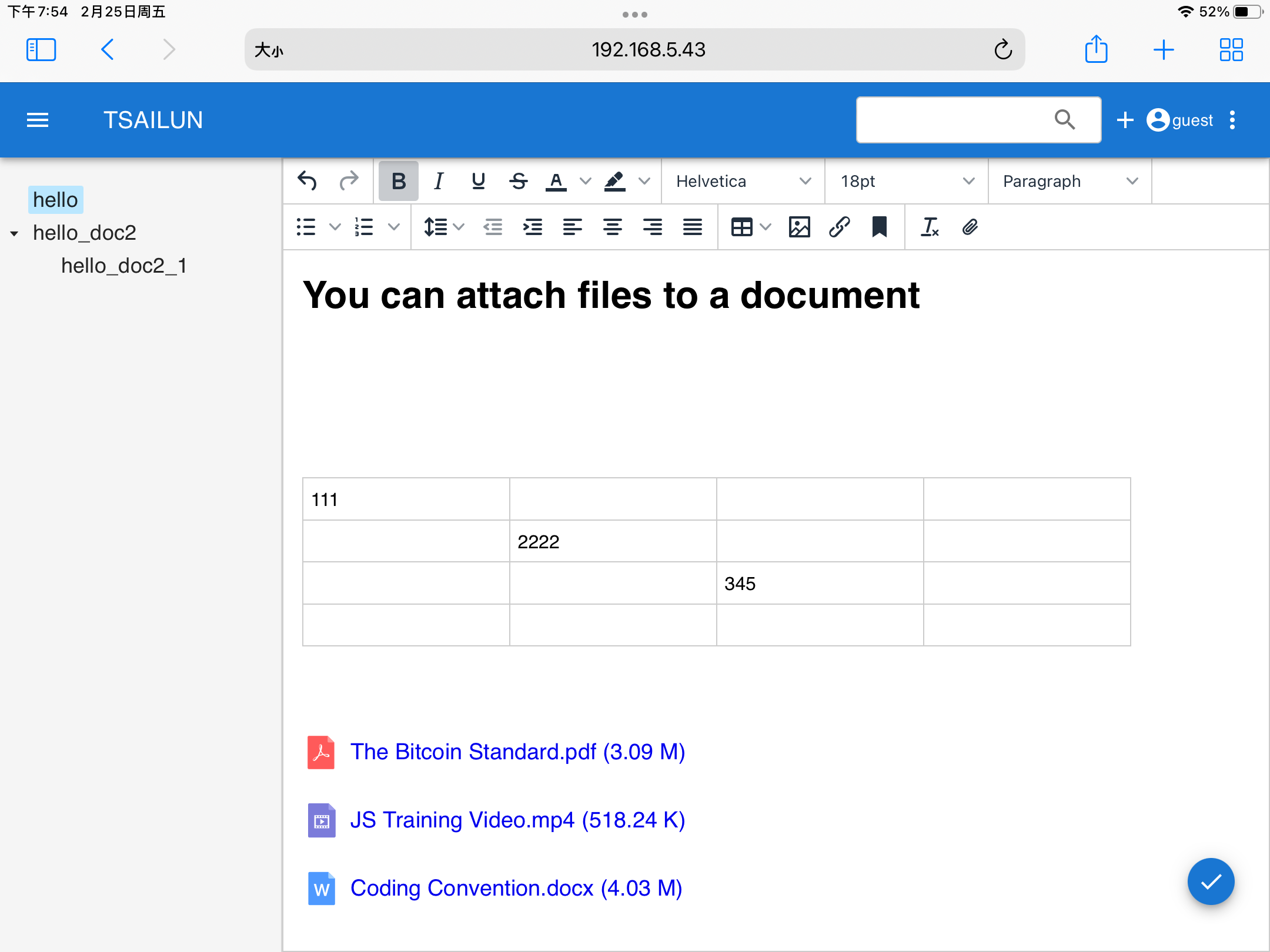1270x952 pixels.
Task: Center align the text
Action: pos(613,227)
